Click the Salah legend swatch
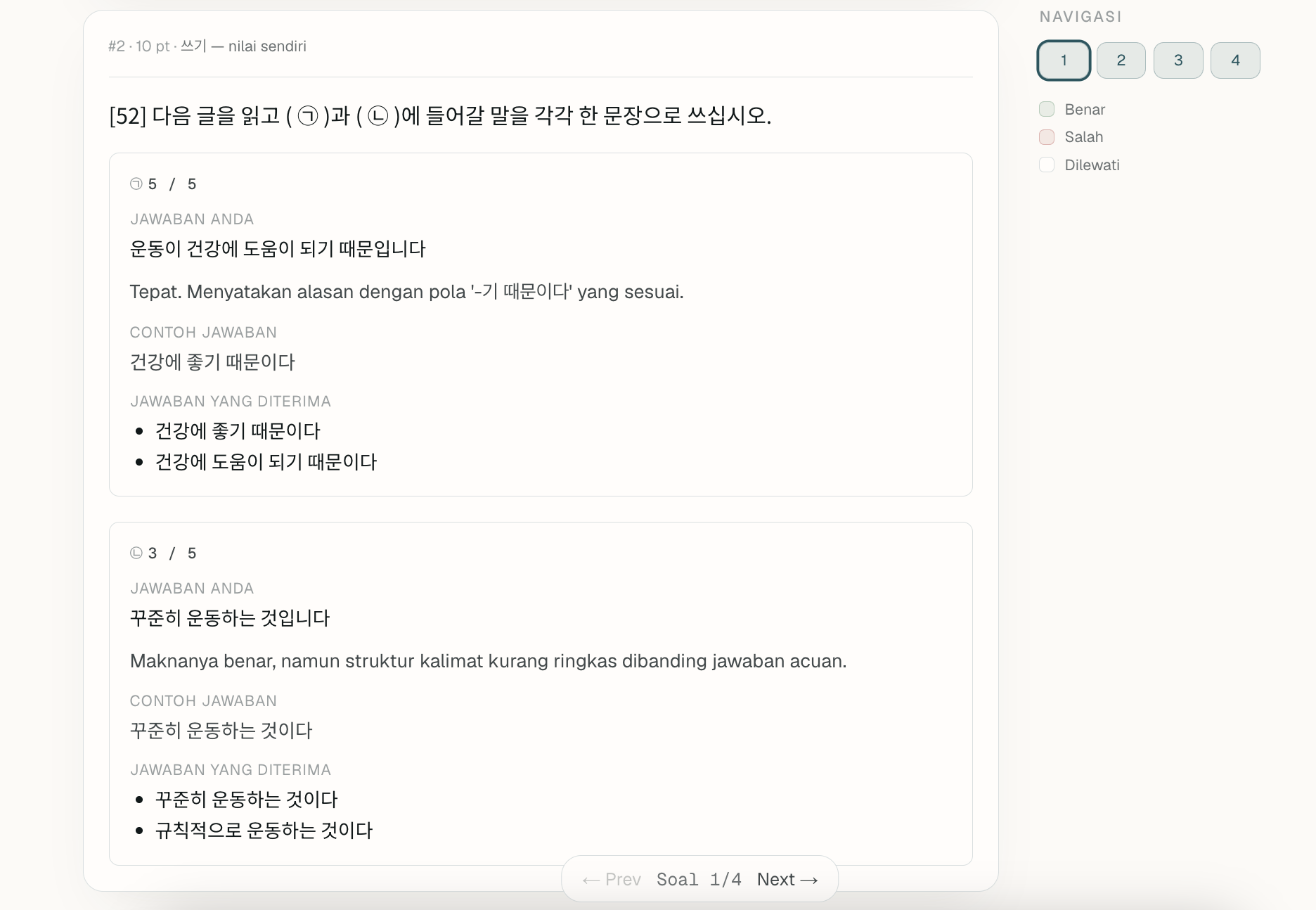Image resolution: width=1316 pixels, height=910 pixels. (1047, 137)
